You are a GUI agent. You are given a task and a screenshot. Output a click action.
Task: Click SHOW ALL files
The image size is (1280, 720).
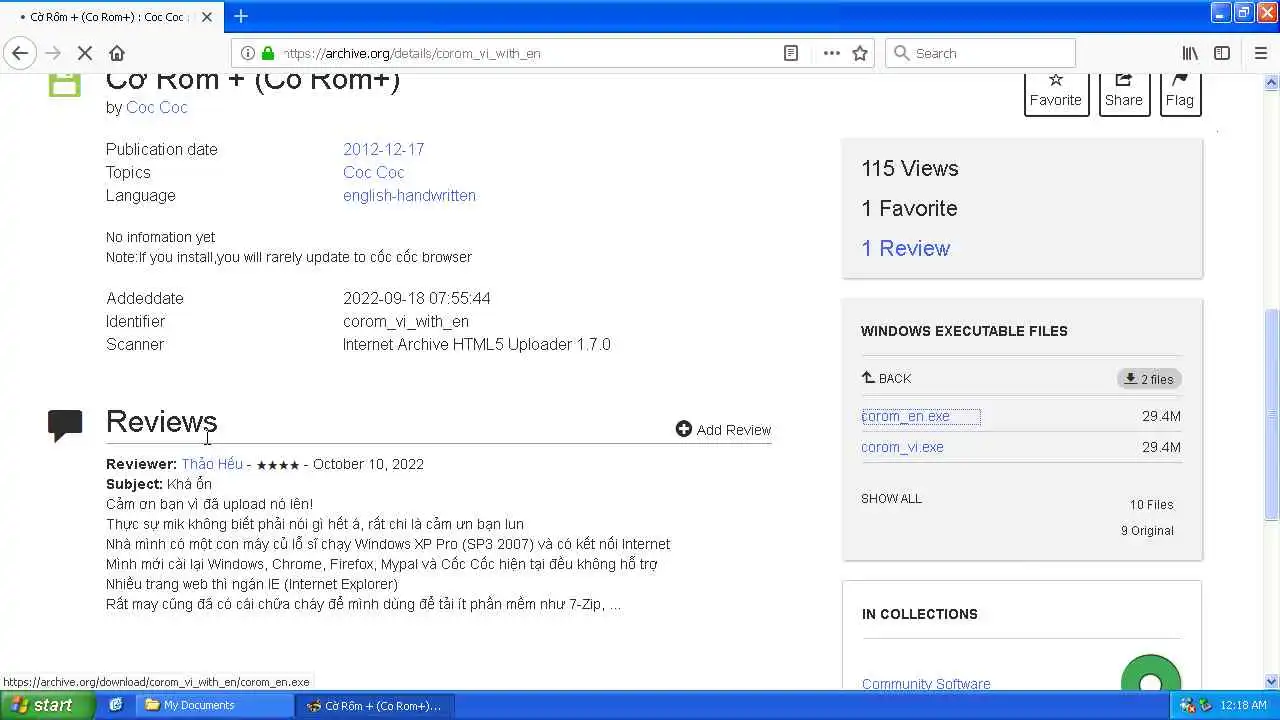click(891, 498)
